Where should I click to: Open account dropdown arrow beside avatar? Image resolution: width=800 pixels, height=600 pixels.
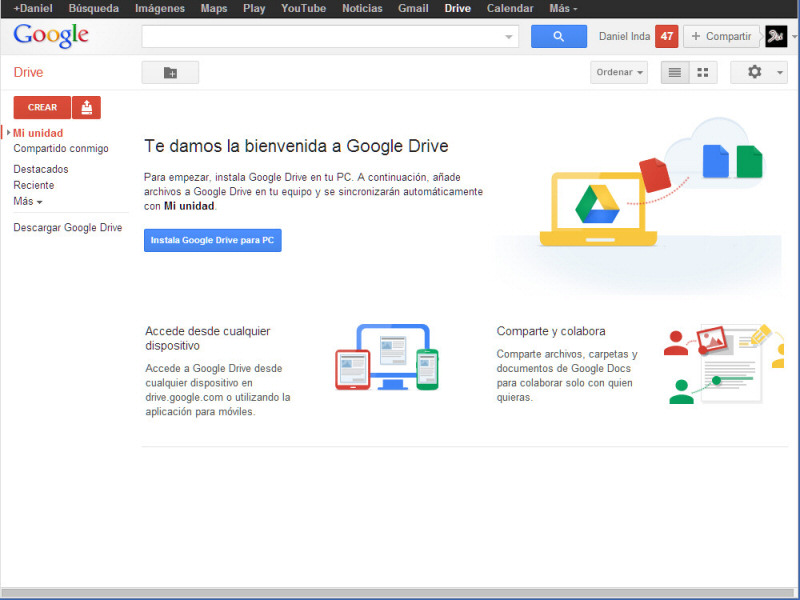click(794, 36)
